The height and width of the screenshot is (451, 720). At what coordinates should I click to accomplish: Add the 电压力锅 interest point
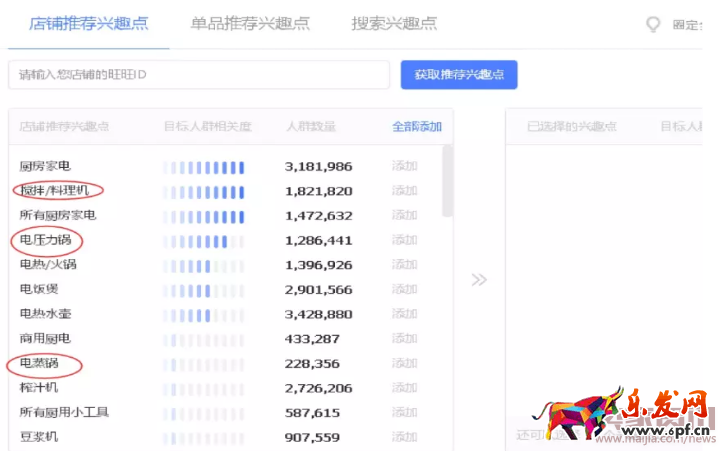404,240
